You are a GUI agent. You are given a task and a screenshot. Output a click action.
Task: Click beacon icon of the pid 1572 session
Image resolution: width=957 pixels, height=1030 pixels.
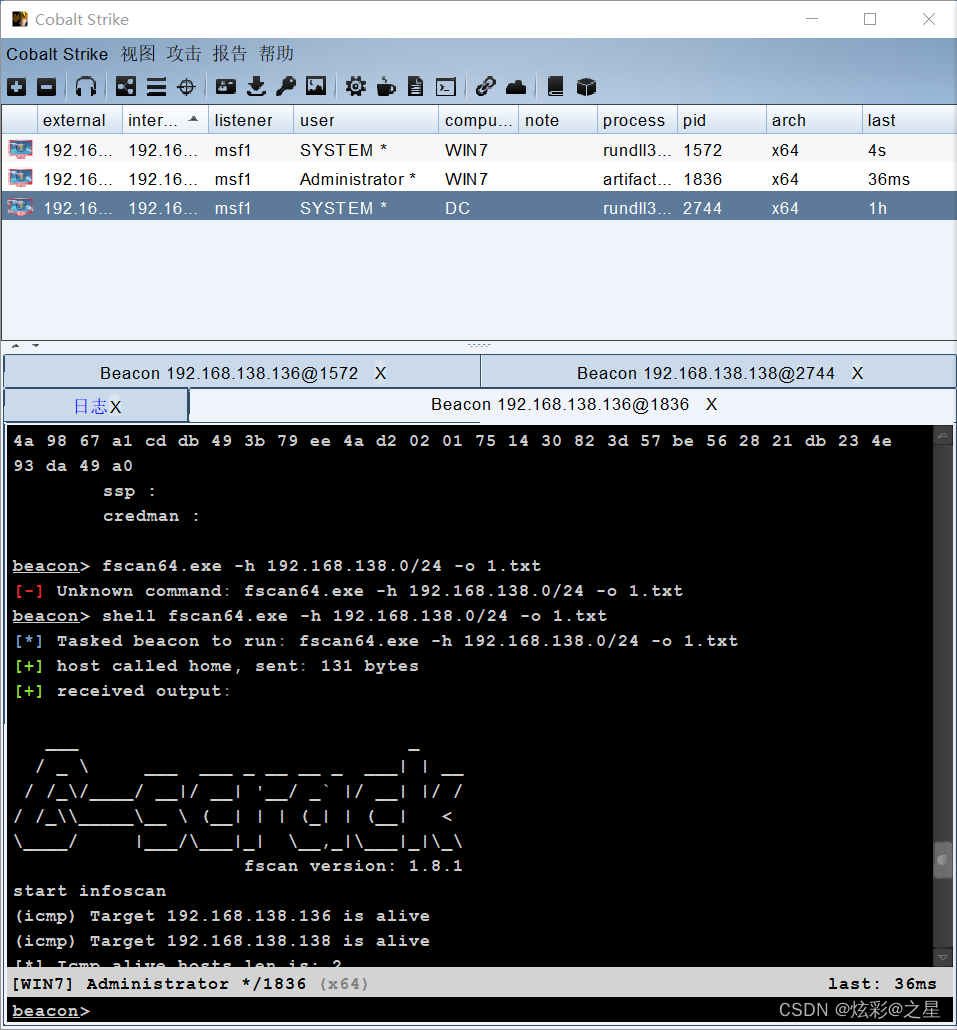point(20,149)
